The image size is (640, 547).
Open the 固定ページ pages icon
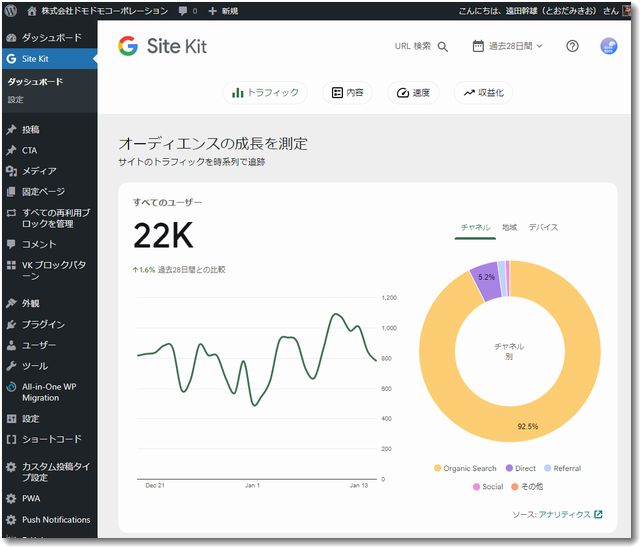[x=11, y=191]
